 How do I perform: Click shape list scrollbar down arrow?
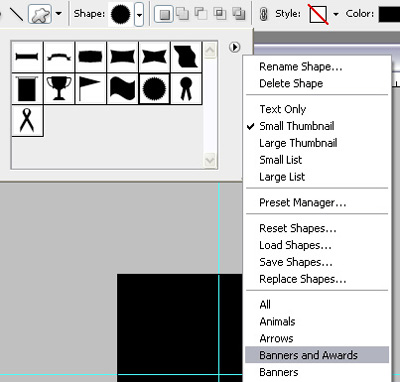(210, 160)
